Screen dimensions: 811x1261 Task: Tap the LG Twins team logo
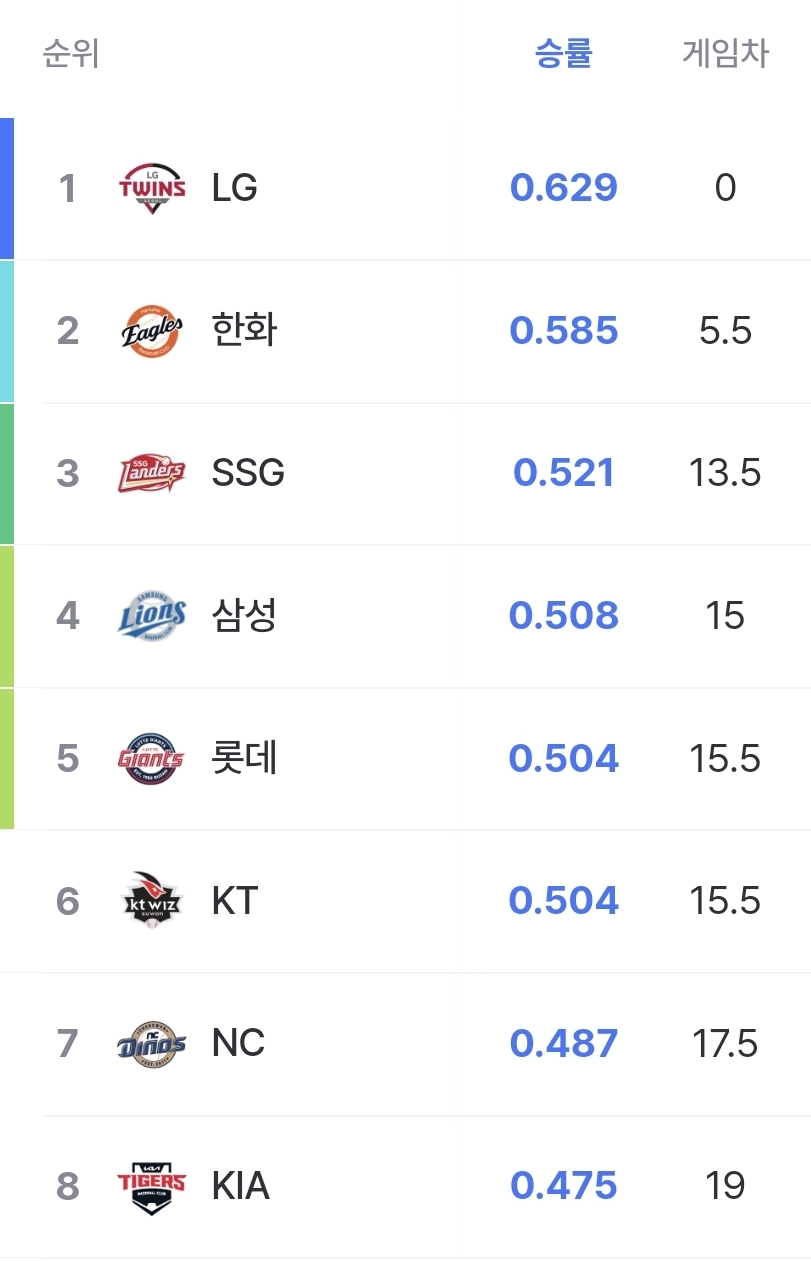[152, 188]
